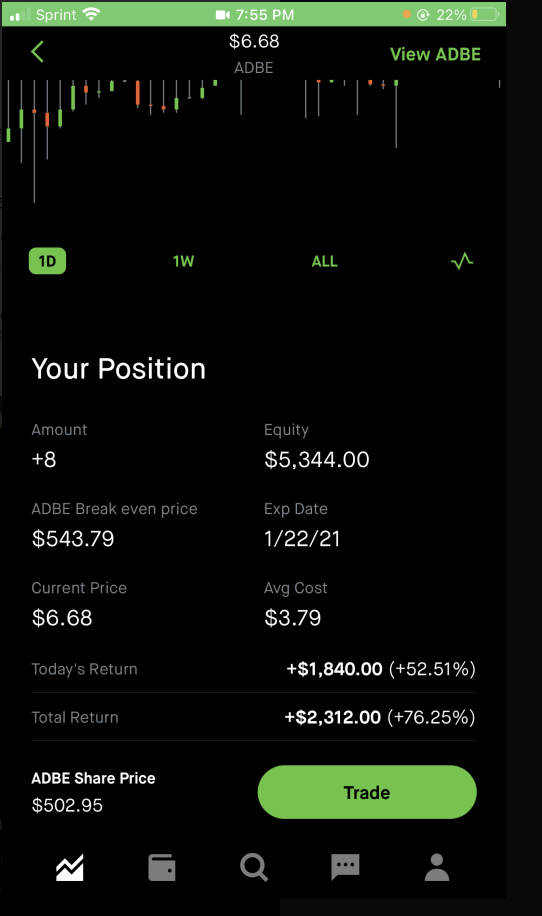
Task: Tap the Wi-Fi status icon
Action: click(x=91, y=14)
